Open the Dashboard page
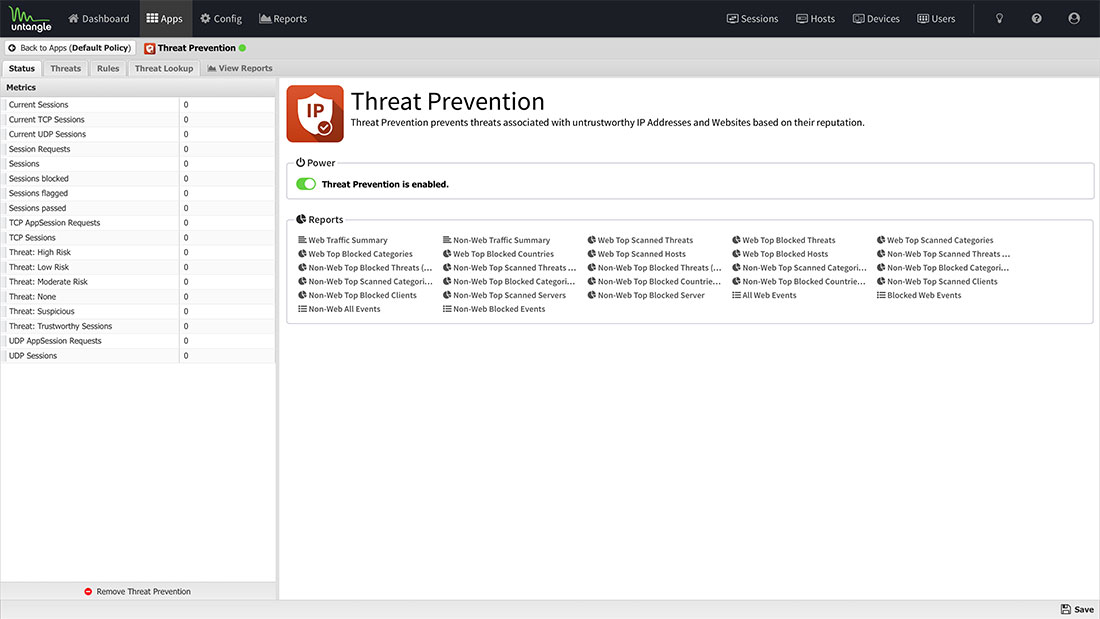The image size is (1100, 619). (99, 19)
